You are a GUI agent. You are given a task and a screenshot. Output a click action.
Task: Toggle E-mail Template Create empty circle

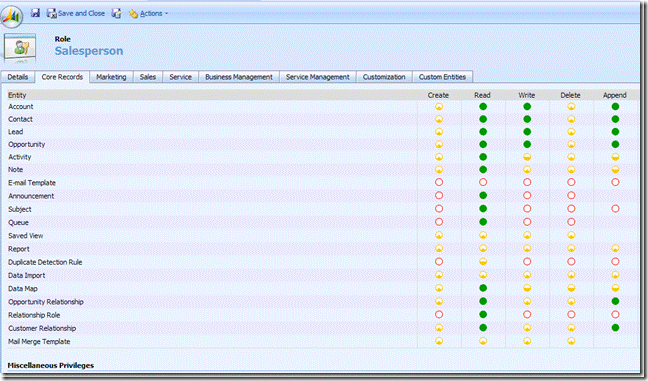439,182
